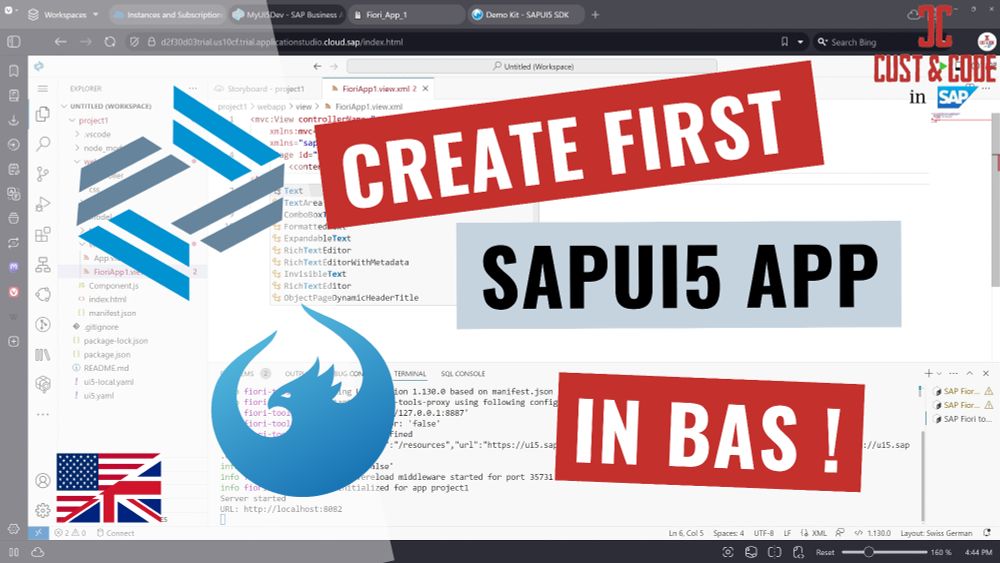
Task: Maximize the terminal panel size
Action: [x=969, y=373]
